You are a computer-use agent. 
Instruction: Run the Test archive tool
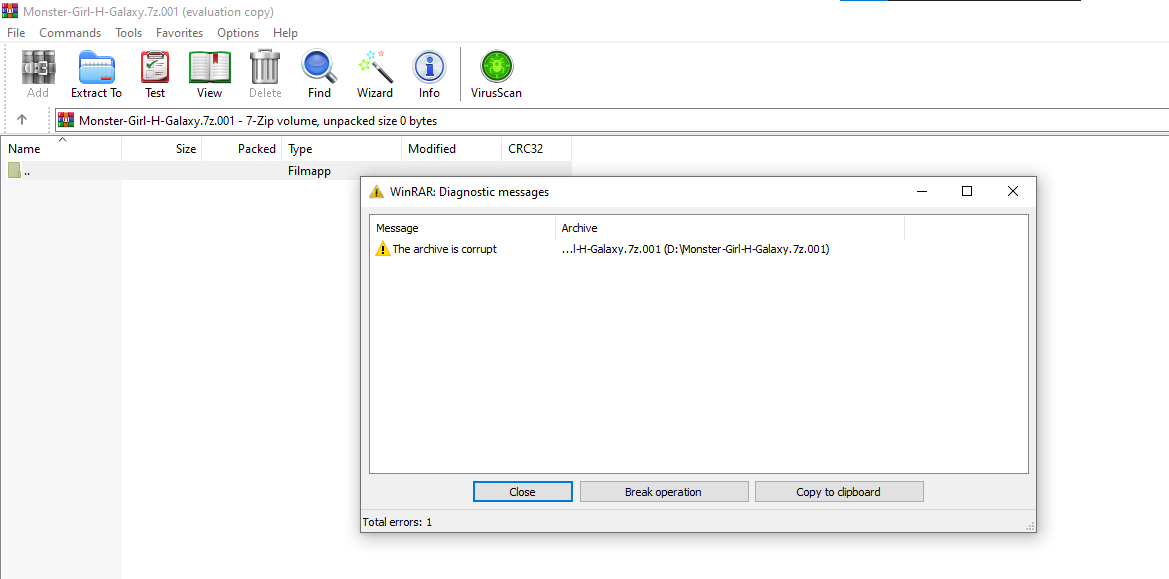pos(155,68)
